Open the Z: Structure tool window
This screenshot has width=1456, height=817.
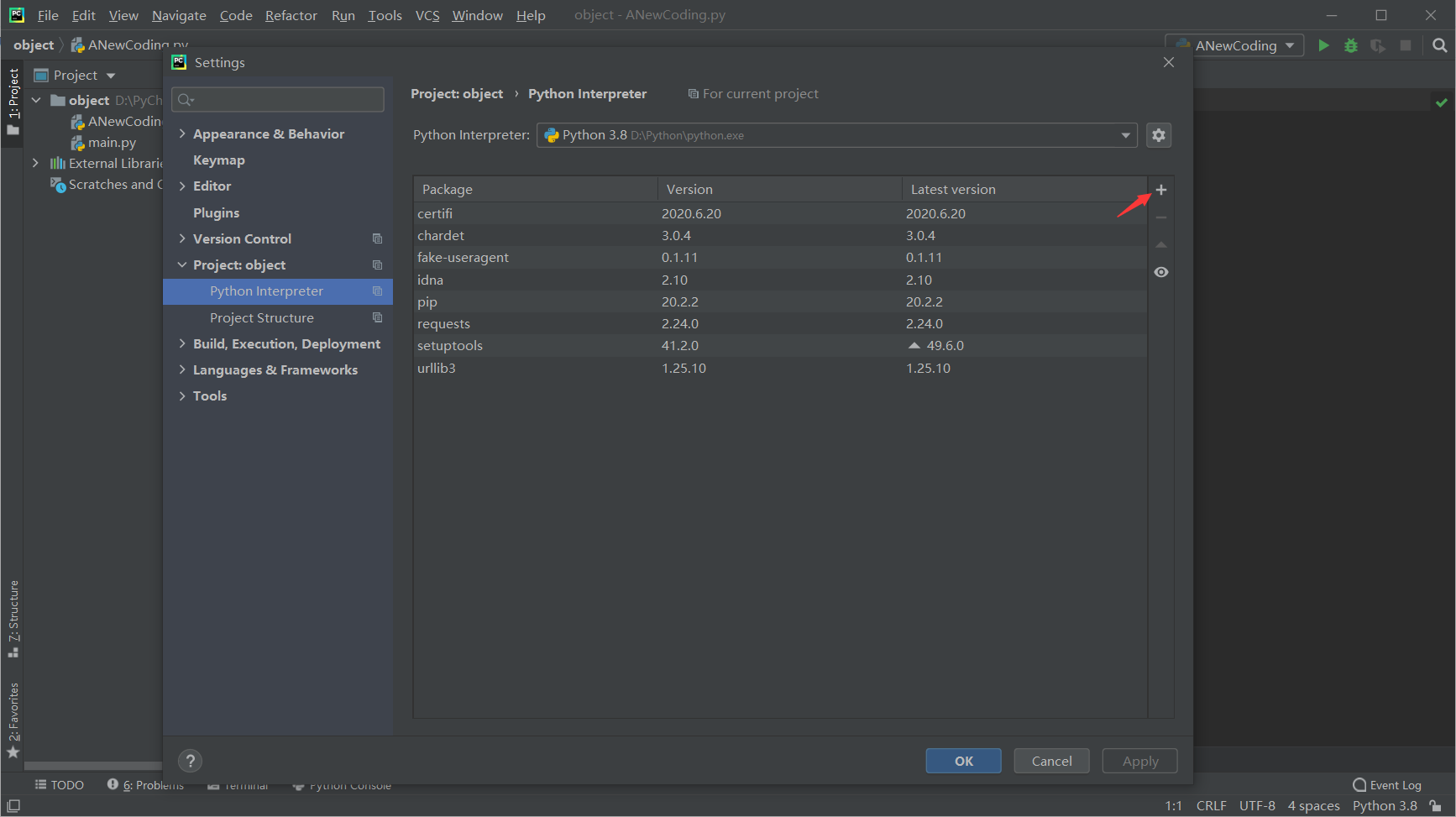click(x=13, y=619)
